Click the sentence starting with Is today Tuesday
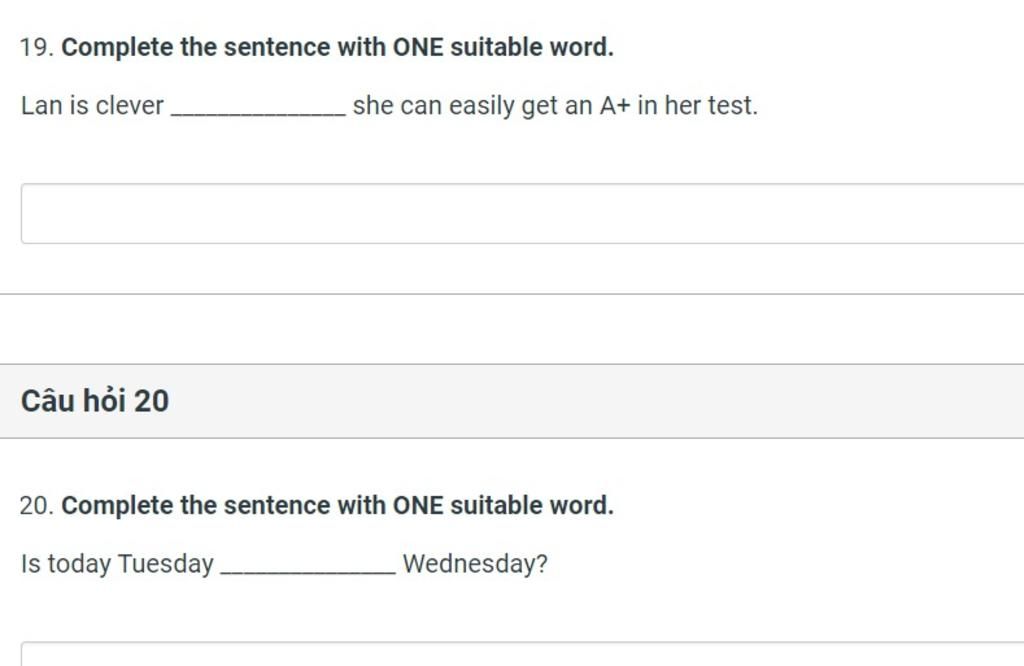 (285, 563)
